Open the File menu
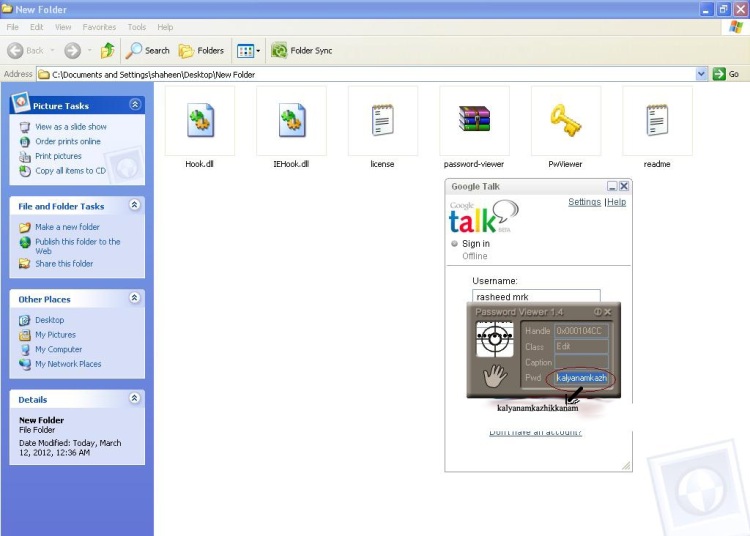Screen dimensions: 750x536 [x=12, y=27]
